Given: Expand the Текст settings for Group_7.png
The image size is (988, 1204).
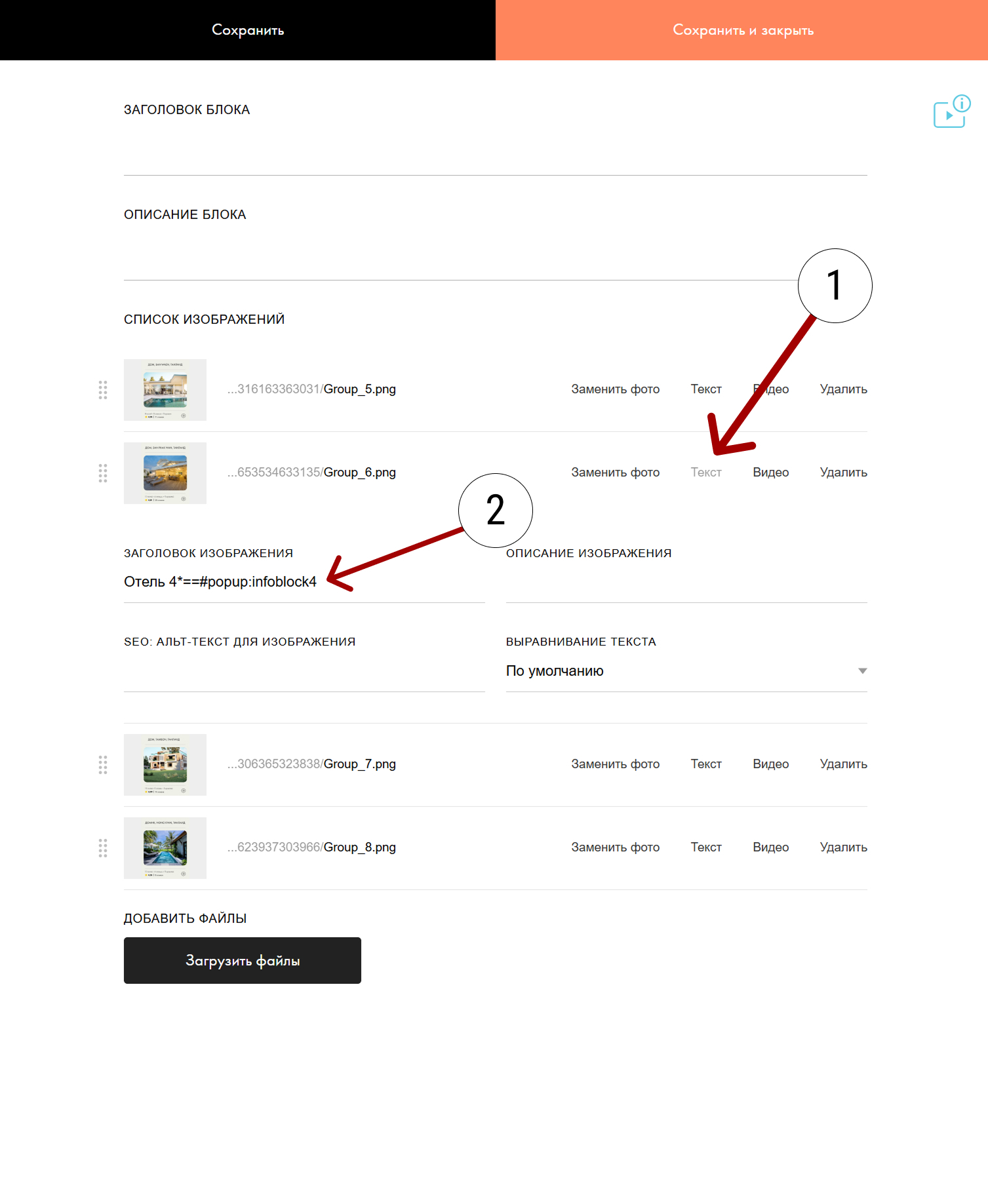Looking at the screenshot, I should coord(706,764).
